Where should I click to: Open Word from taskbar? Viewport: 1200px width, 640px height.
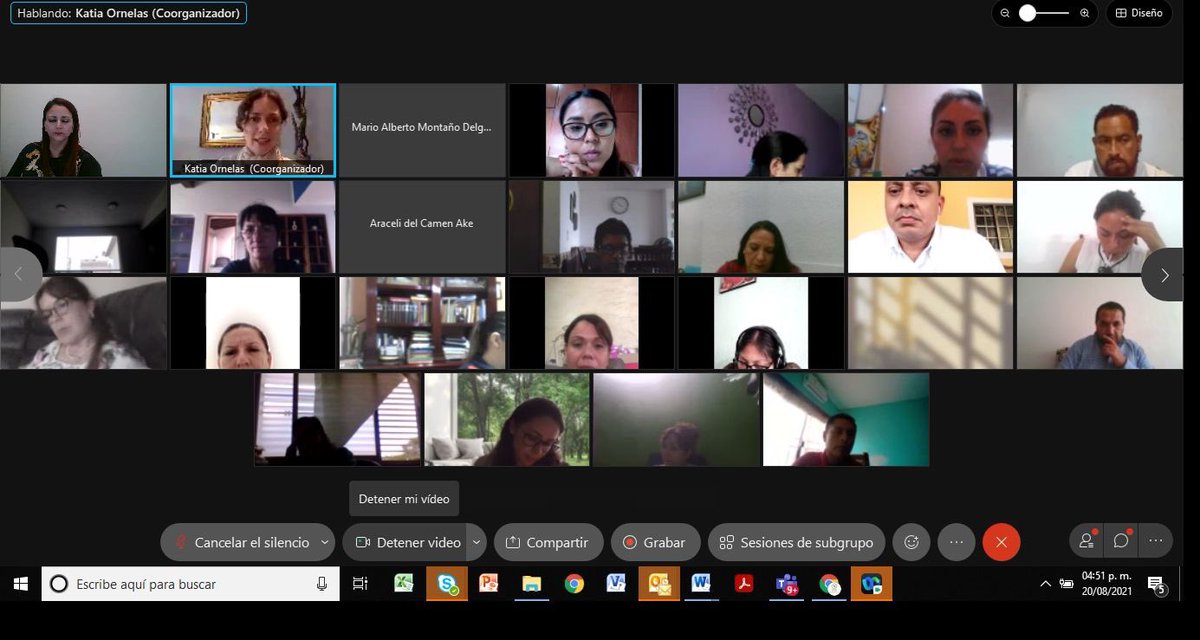coord(701,584)
